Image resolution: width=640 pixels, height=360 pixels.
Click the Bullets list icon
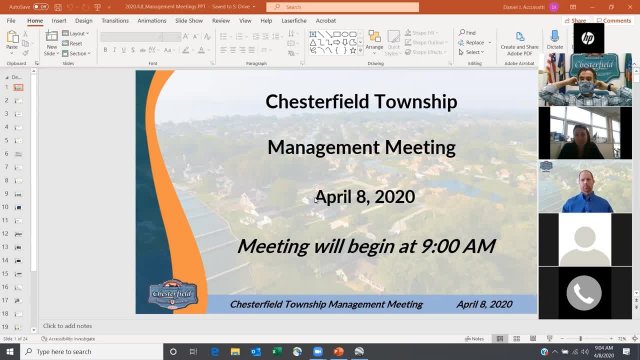point(224,36)
